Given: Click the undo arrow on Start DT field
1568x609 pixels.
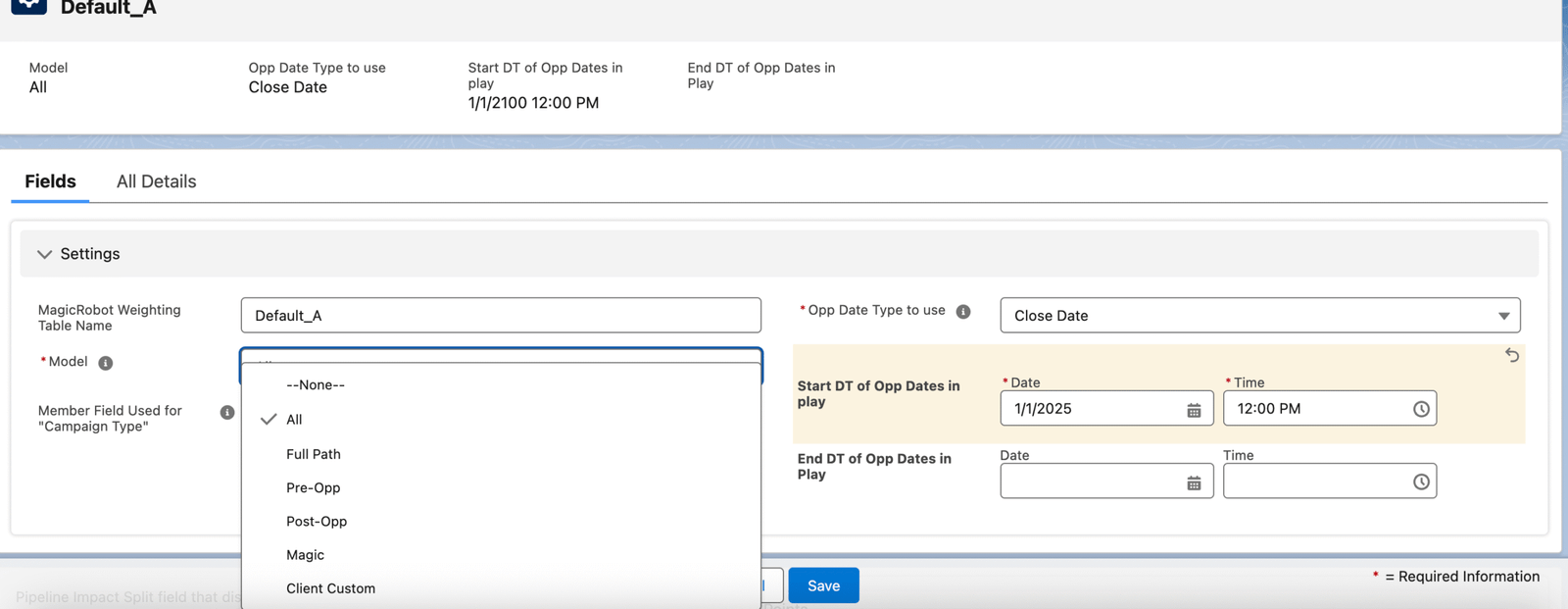Looking at the screenshot, I should [1512, 355].
